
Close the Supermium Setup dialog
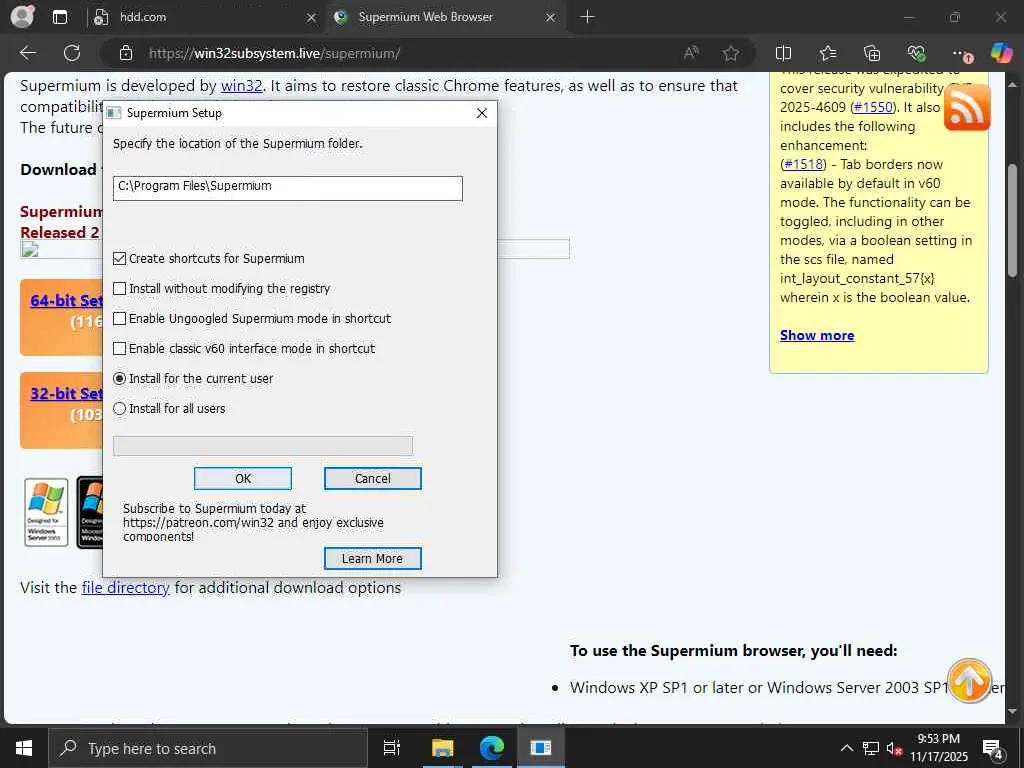482,113
